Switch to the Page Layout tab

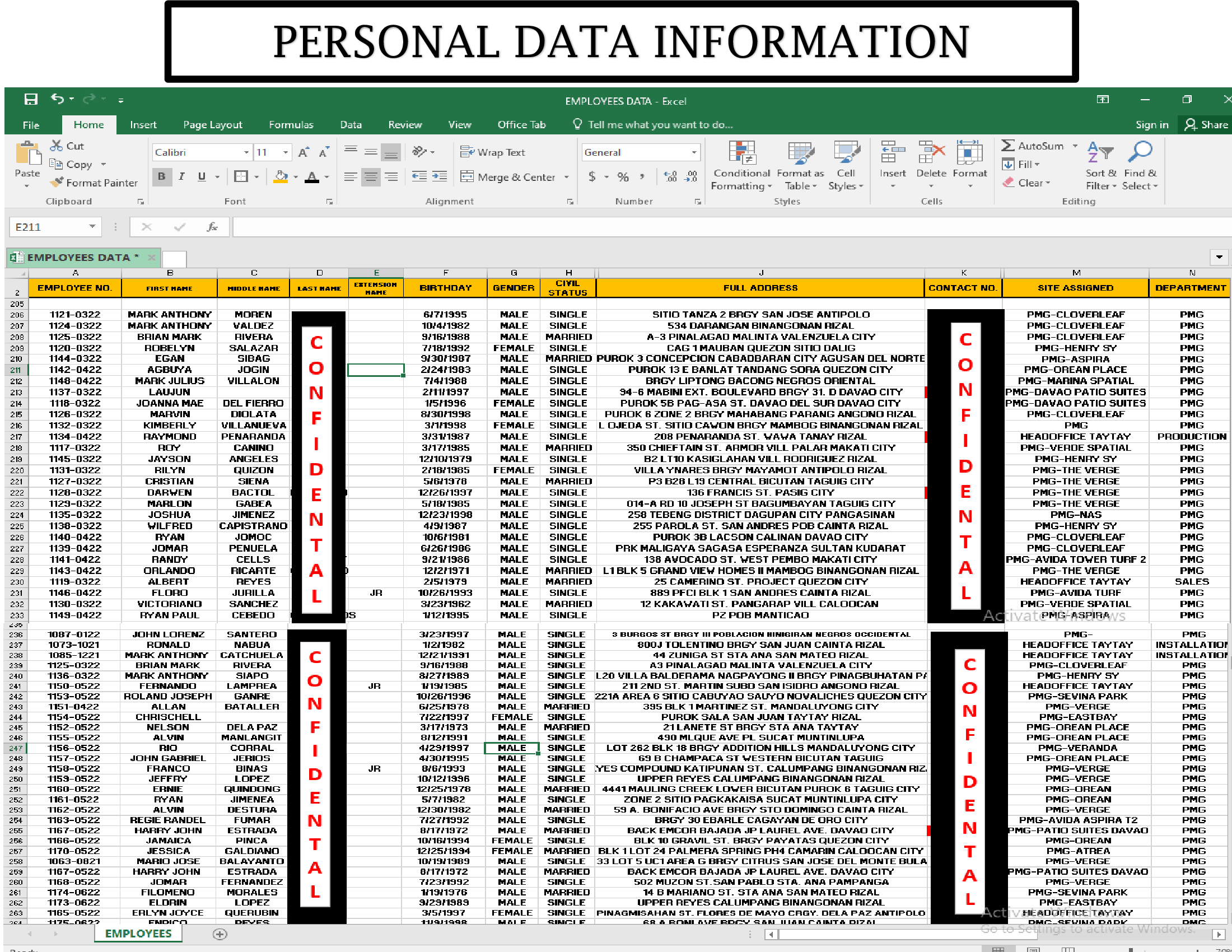point(212,125)
